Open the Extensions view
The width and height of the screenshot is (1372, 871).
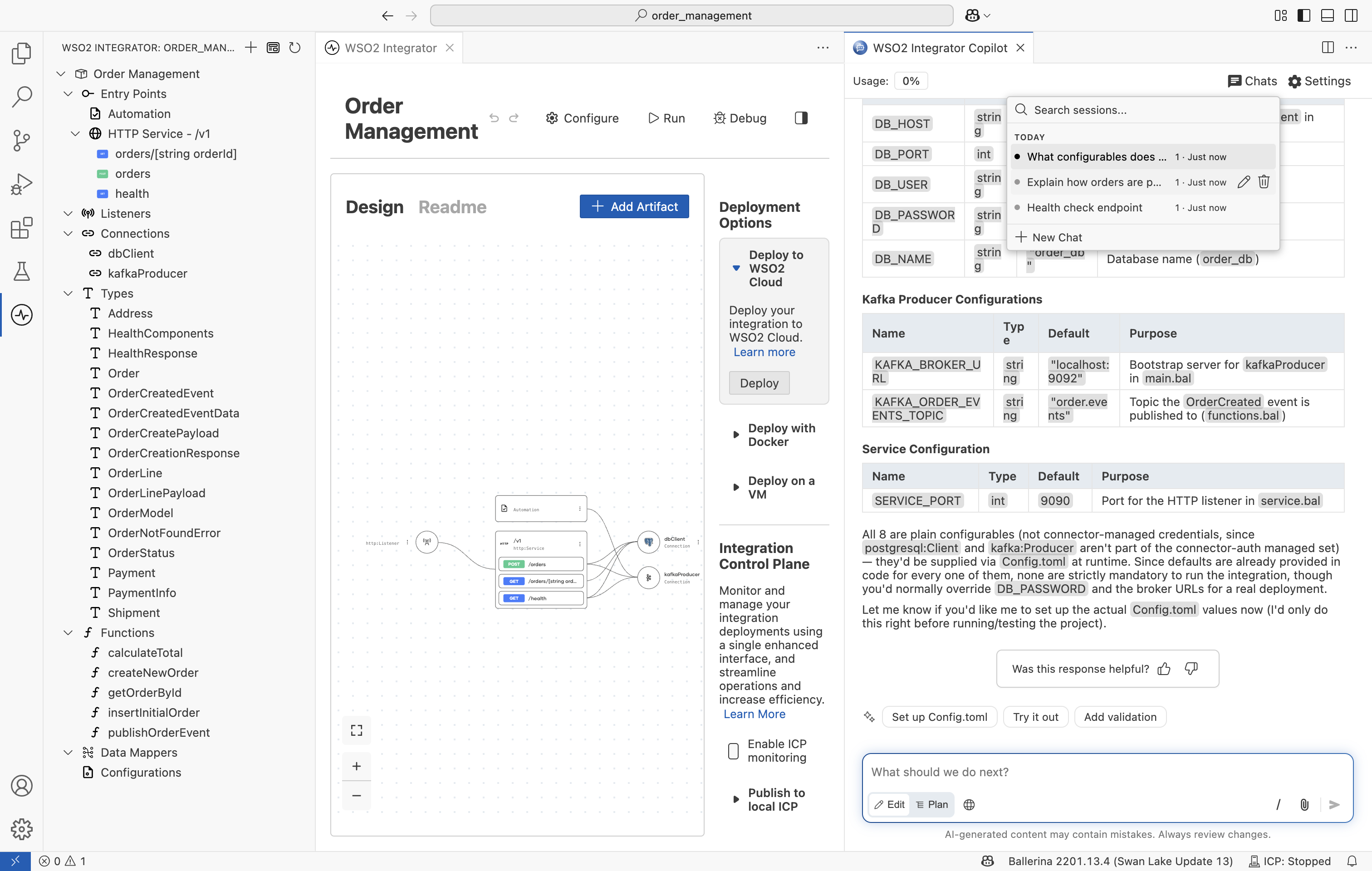22,228
